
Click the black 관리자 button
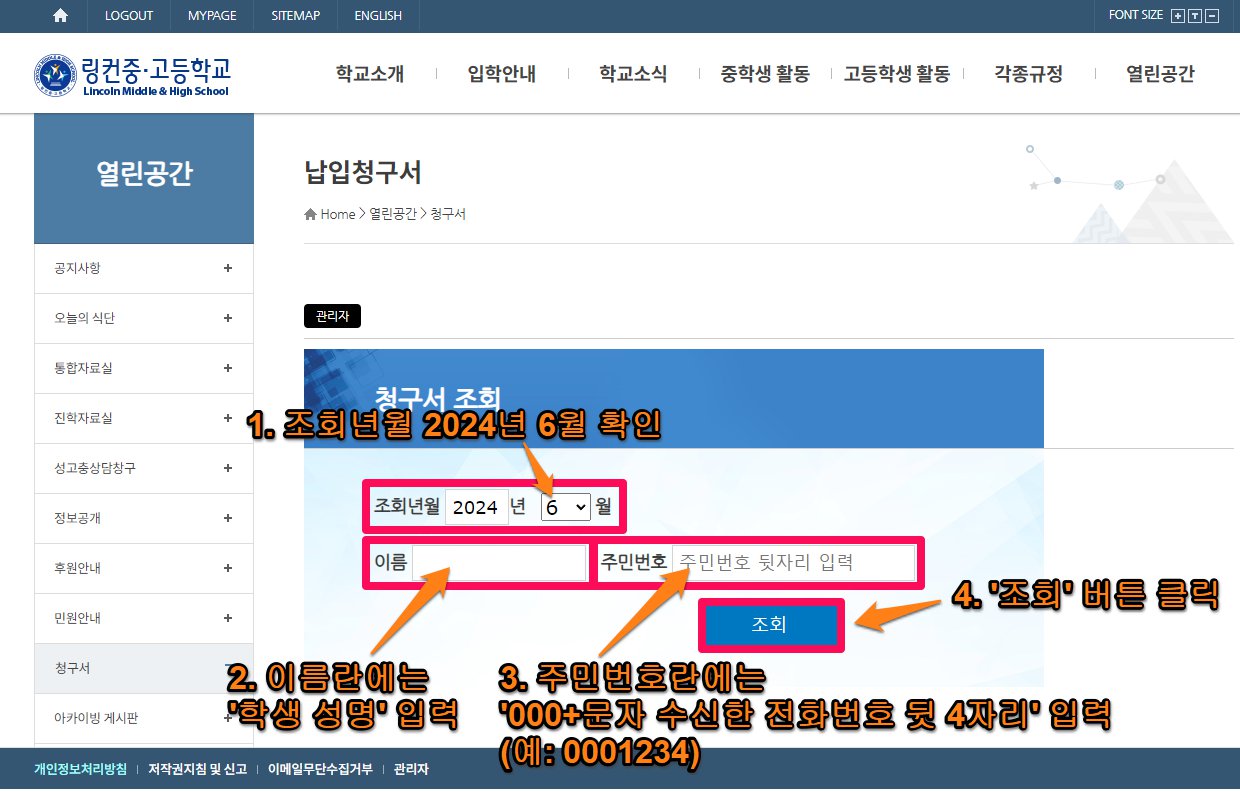(332, 316)
